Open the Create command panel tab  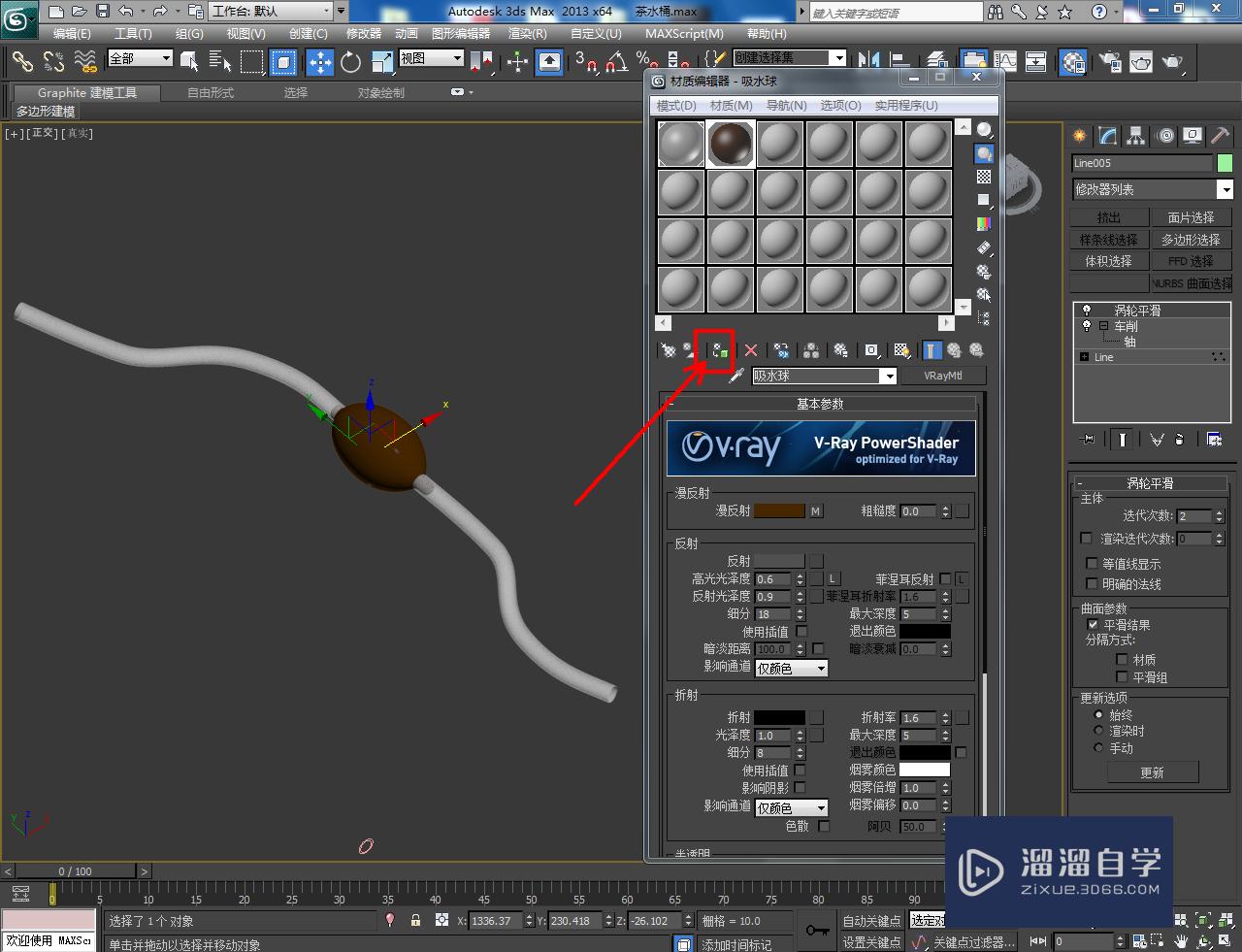[1079, 136]
